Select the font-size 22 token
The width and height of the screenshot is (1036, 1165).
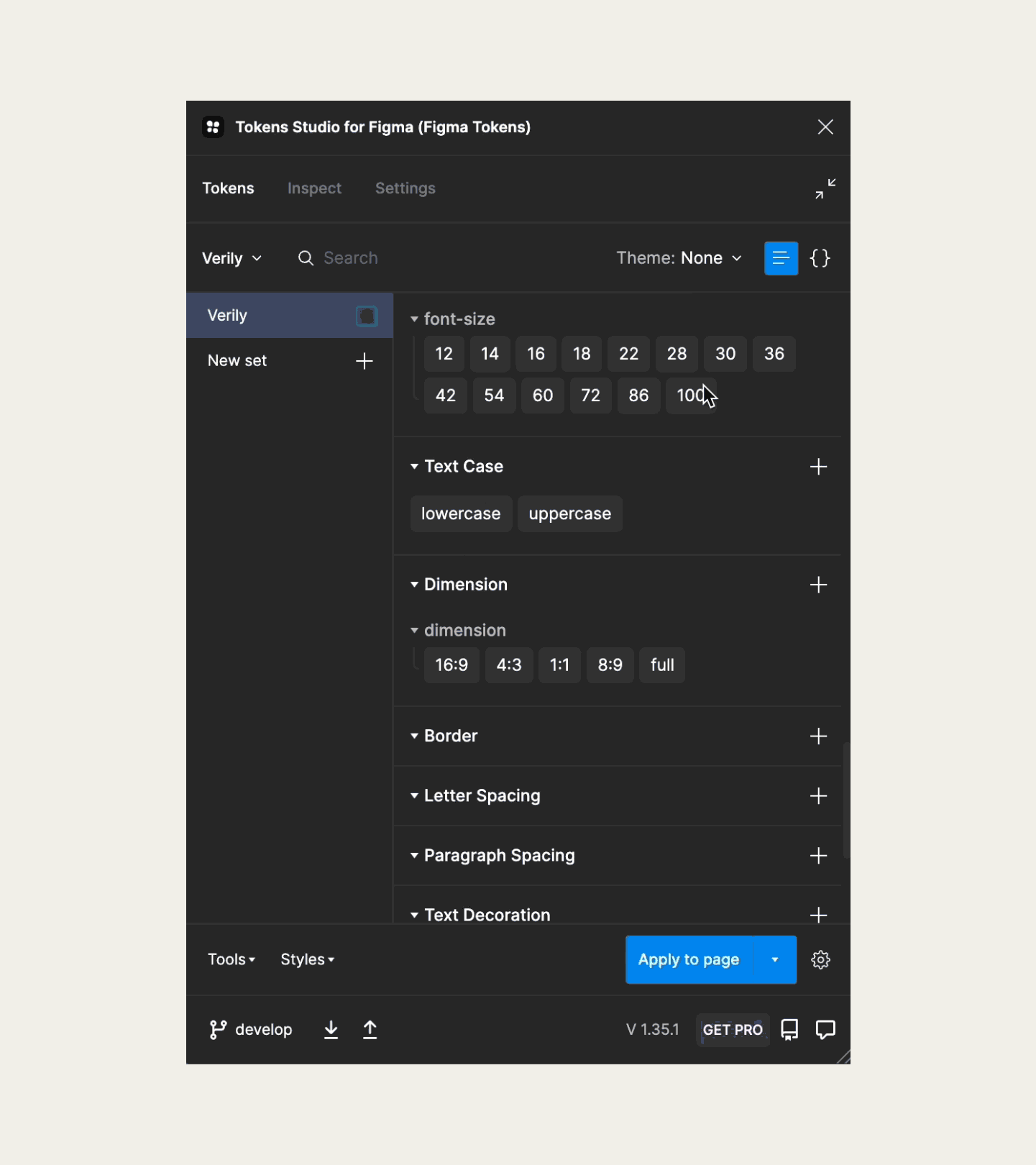pos(629,354)
